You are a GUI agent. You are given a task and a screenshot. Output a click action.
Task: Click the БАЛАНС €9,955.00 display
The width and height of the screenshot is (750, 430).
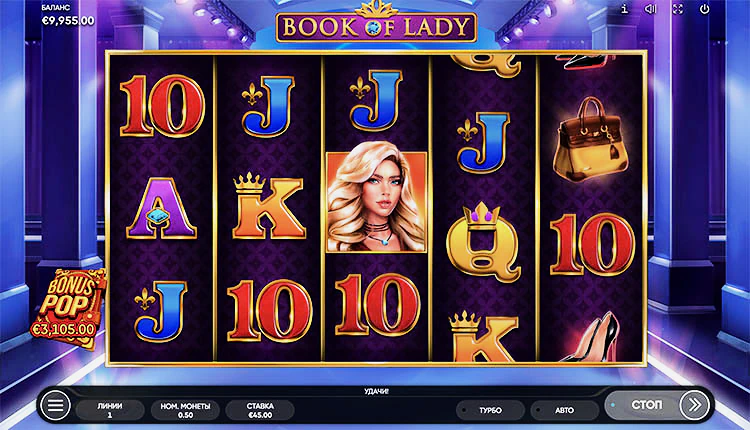67,15
